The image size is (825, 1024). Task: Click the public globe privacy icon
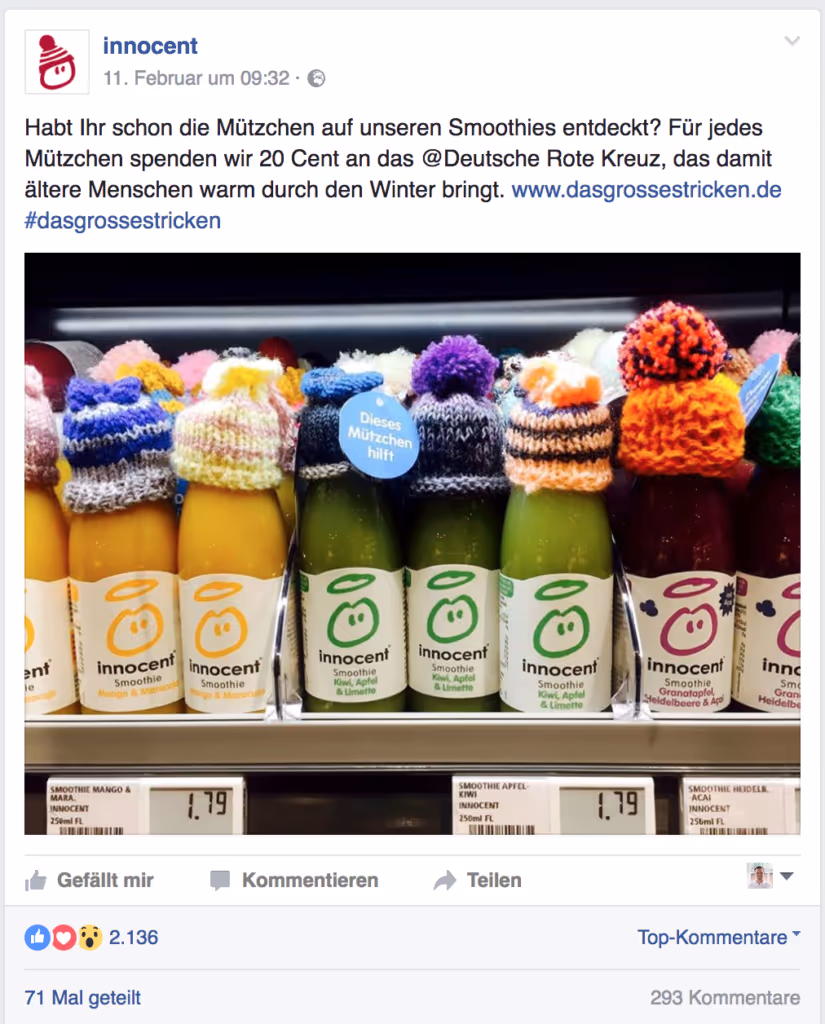317,78
